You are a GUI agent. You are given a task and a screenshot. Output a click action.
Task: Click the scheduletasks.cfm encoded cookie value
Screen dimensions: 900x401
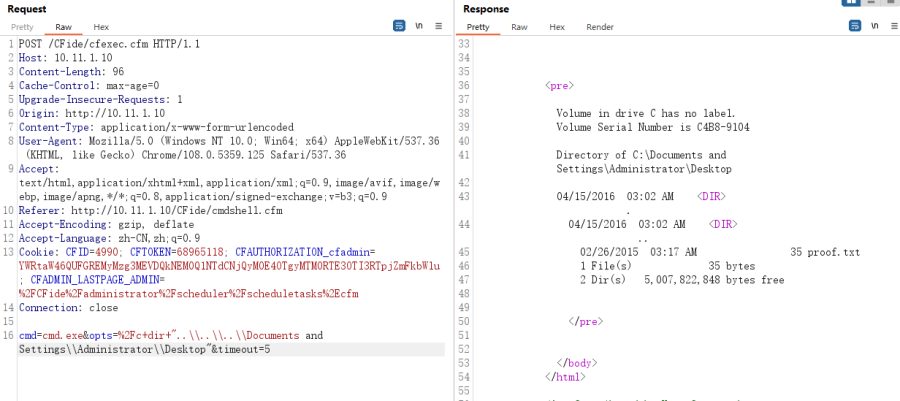point(188,294)
